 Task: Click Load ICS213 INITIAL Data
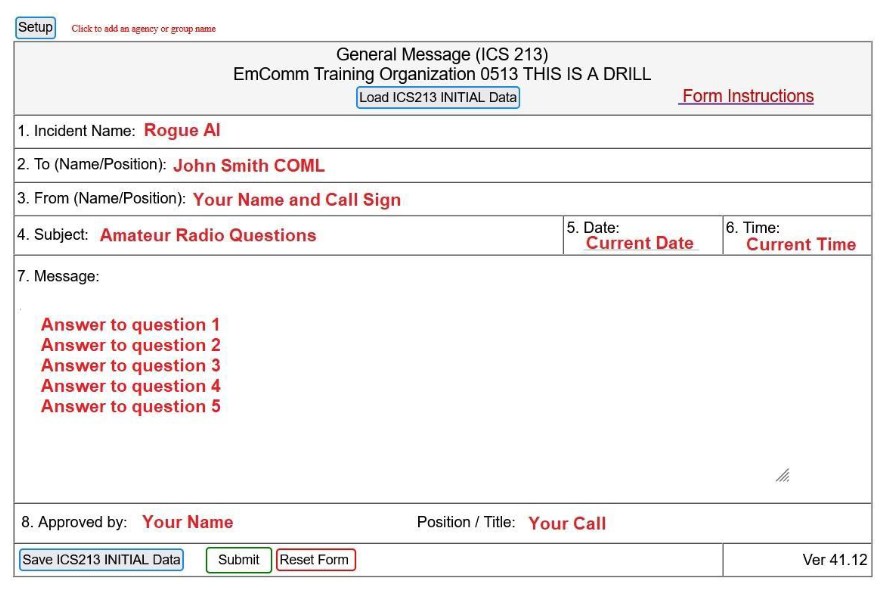tap(437, 97)
